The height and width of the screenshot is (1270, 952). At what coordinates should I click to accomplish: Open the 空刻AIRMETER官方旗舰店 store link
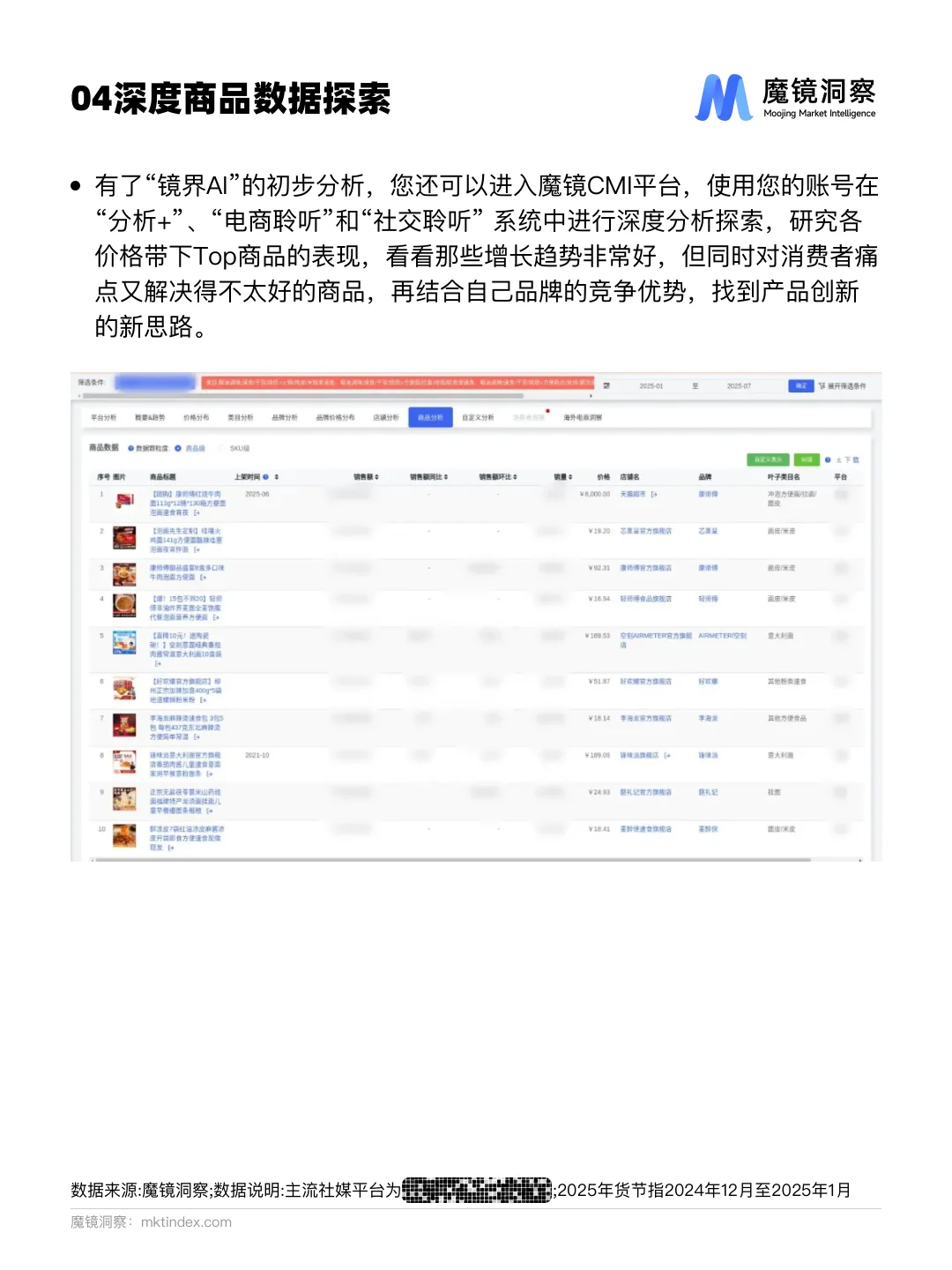point(656,640)
